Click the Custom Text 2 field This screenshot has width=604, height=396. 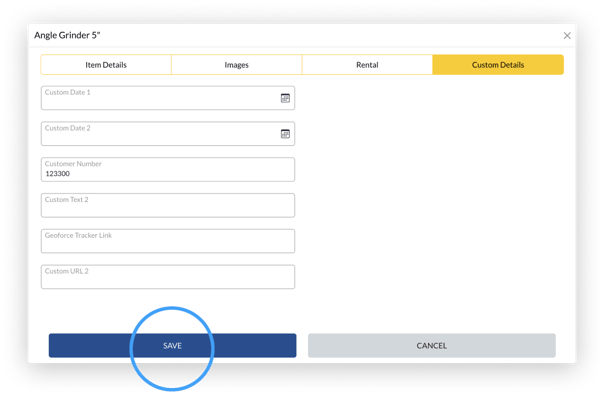pyautogui.click(x=168, y=205)
